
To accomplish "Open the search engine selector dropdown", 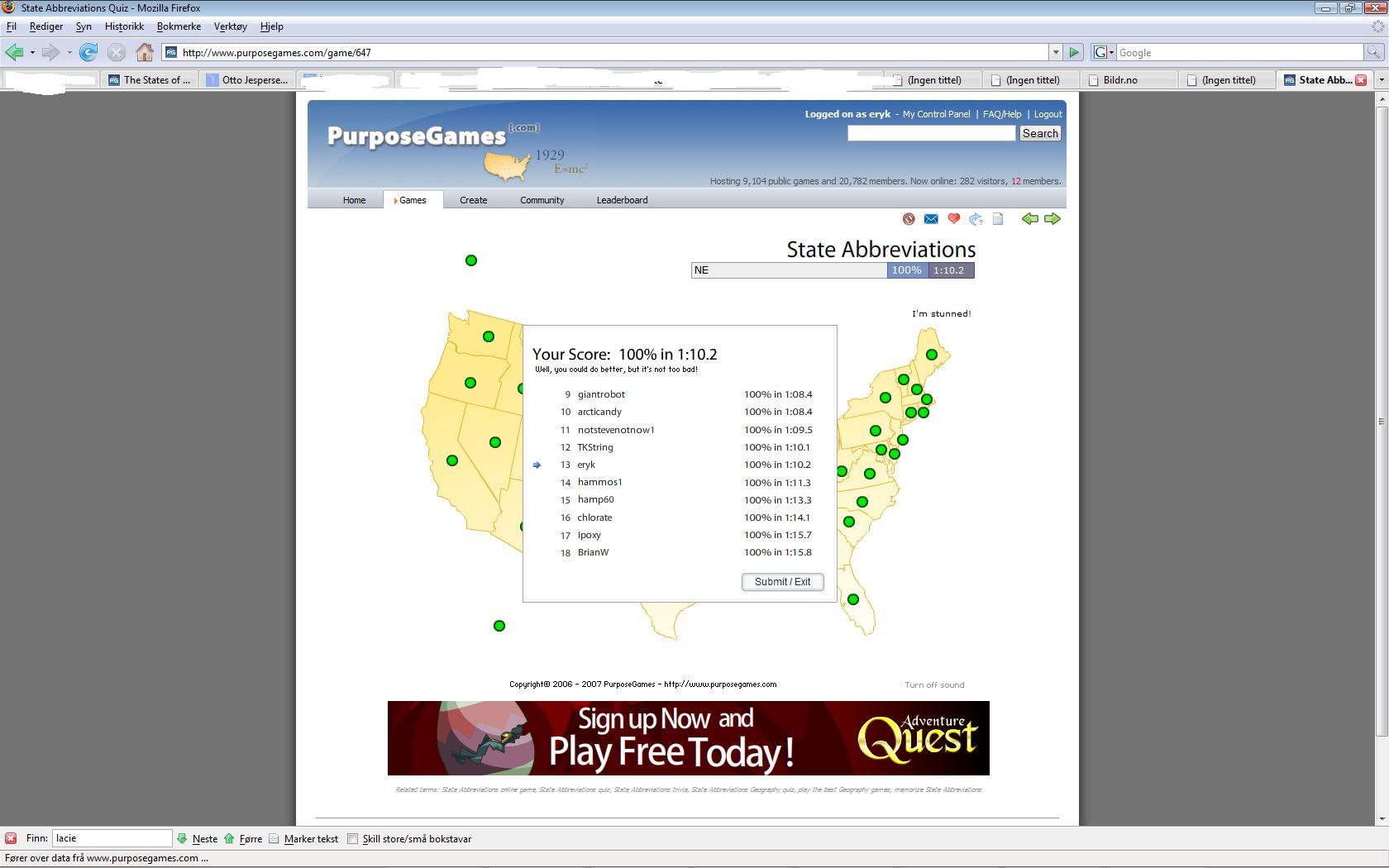I will [1111, 53].
